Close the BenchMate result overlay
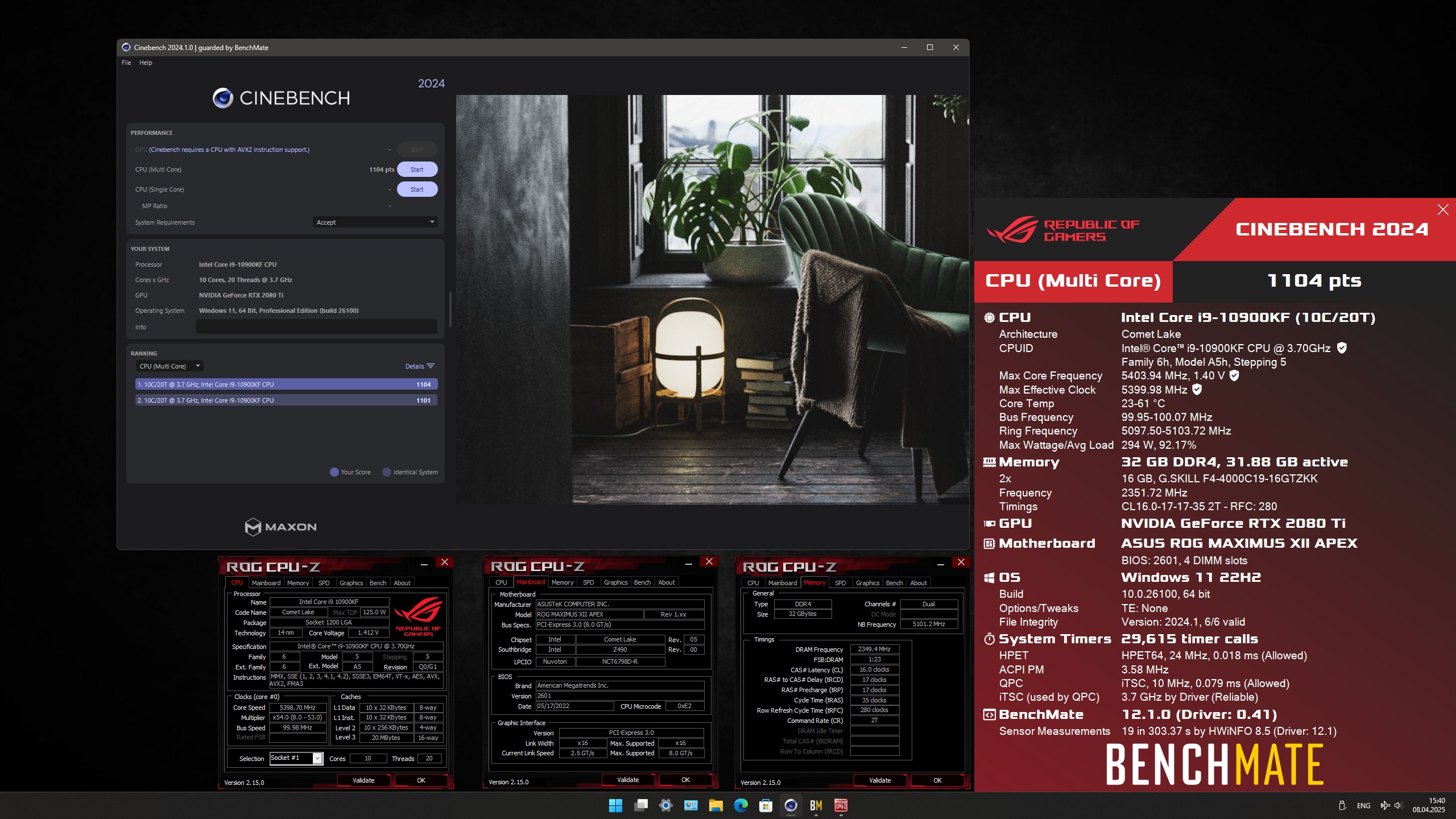The image size is (1456, 819). click(x=1443, y=210)
